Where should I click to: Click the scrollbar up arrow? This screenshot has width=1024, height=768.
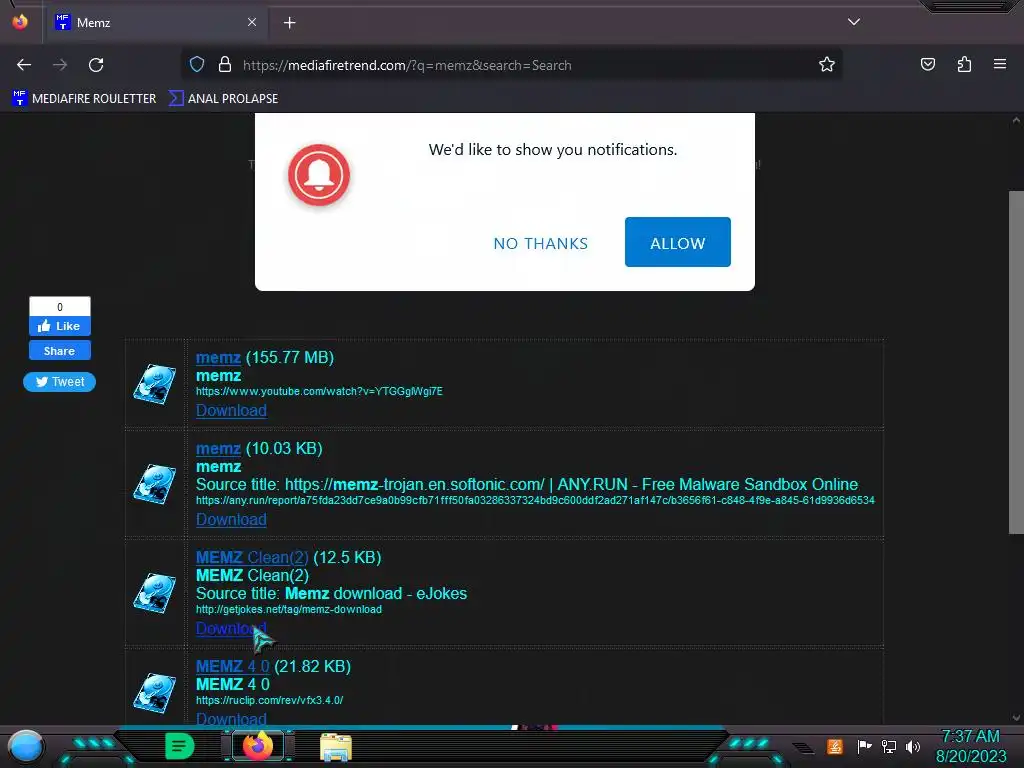pos(1016,120)
